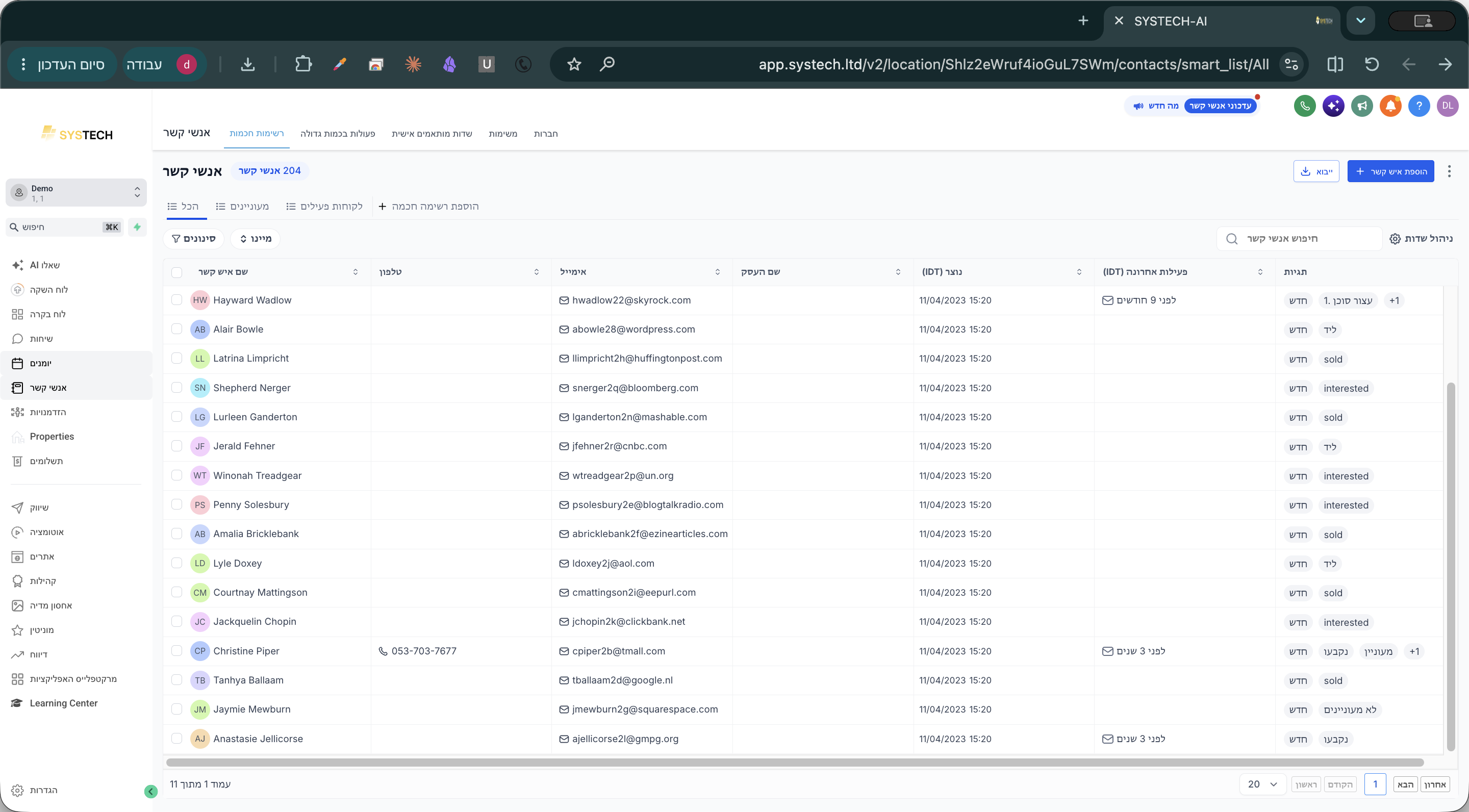Open Properties in sidebar
The height and width of the screenshot is (812, 1469).
(52, 437)
